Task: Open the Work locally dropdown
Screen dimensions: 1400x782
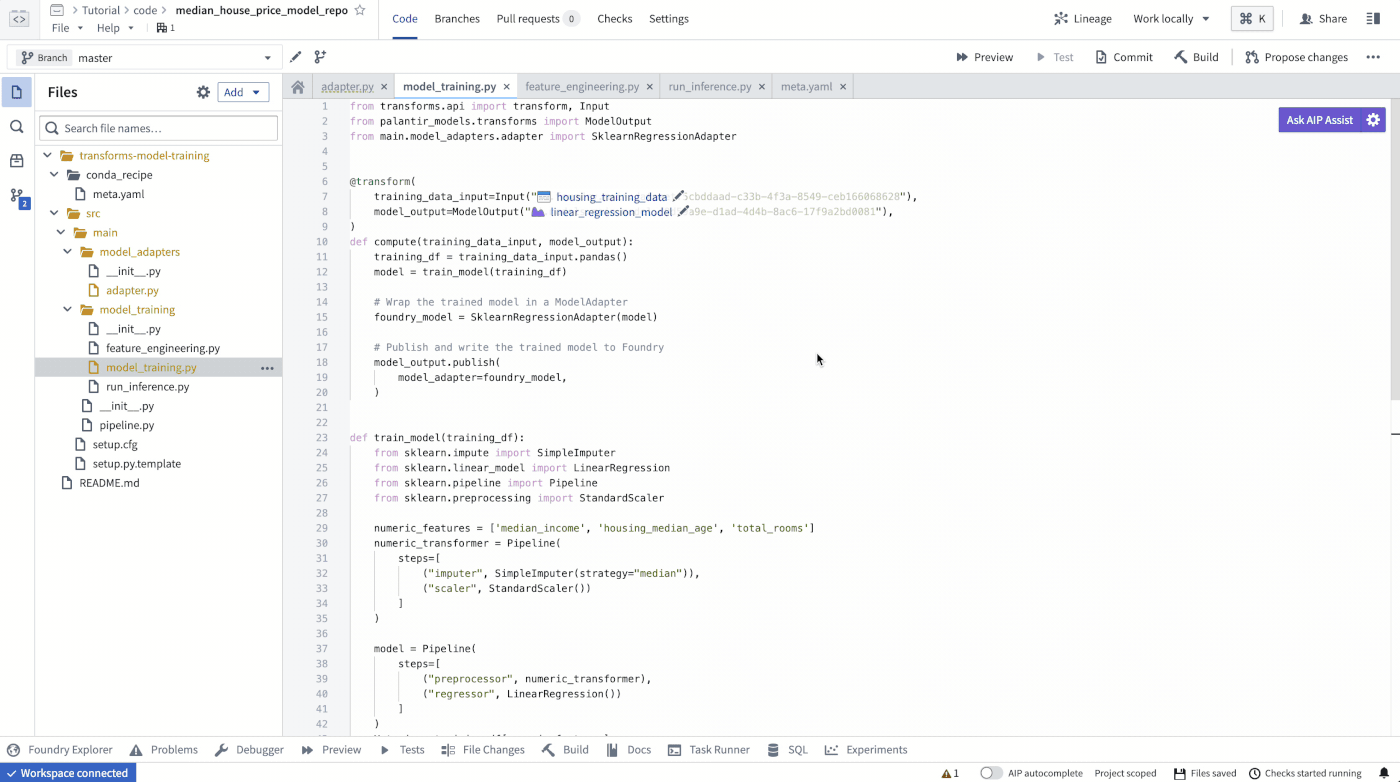Action: [x=1171, y=19]
